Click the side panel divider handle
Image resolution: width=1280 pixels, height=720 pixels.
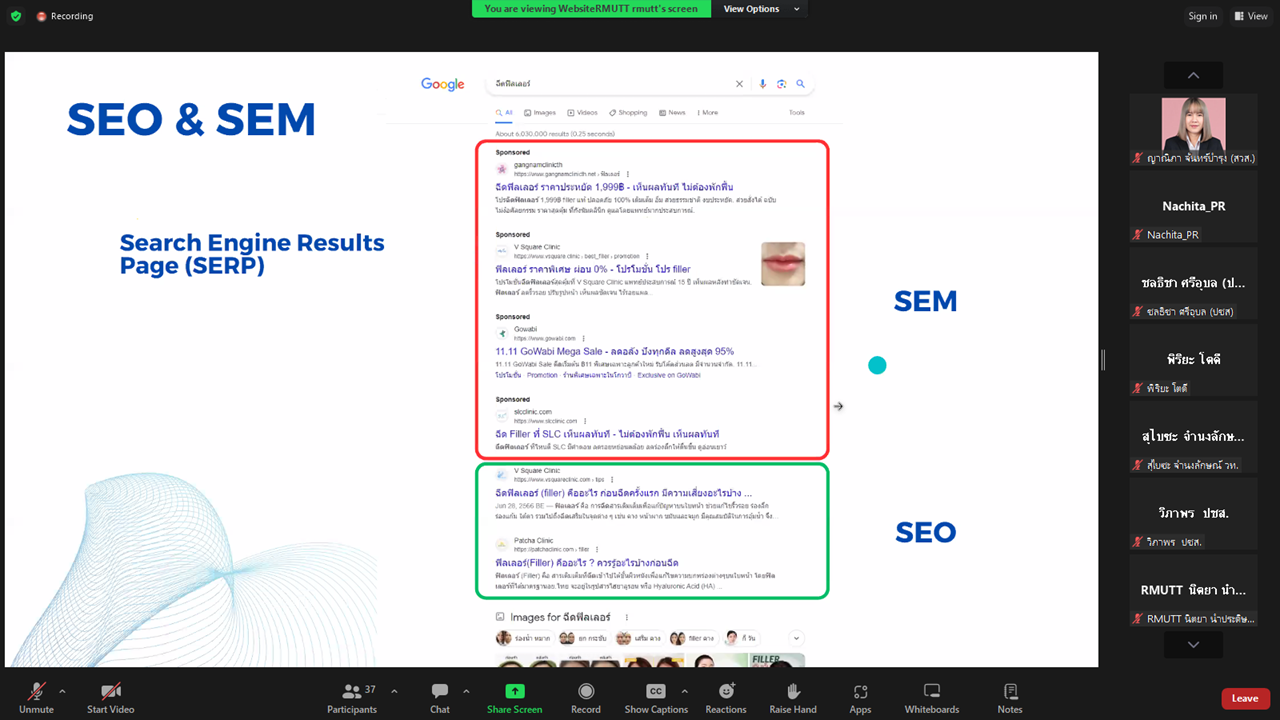(x=1103, y=359)
